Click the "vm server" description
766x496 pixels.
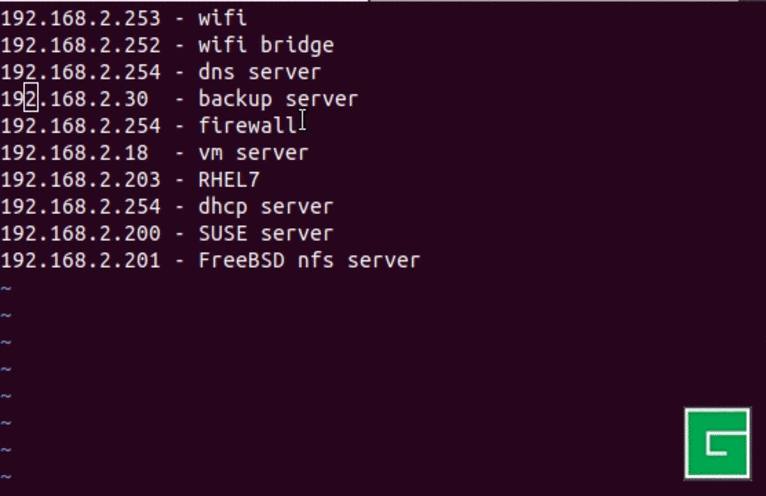tap(253, 153)
